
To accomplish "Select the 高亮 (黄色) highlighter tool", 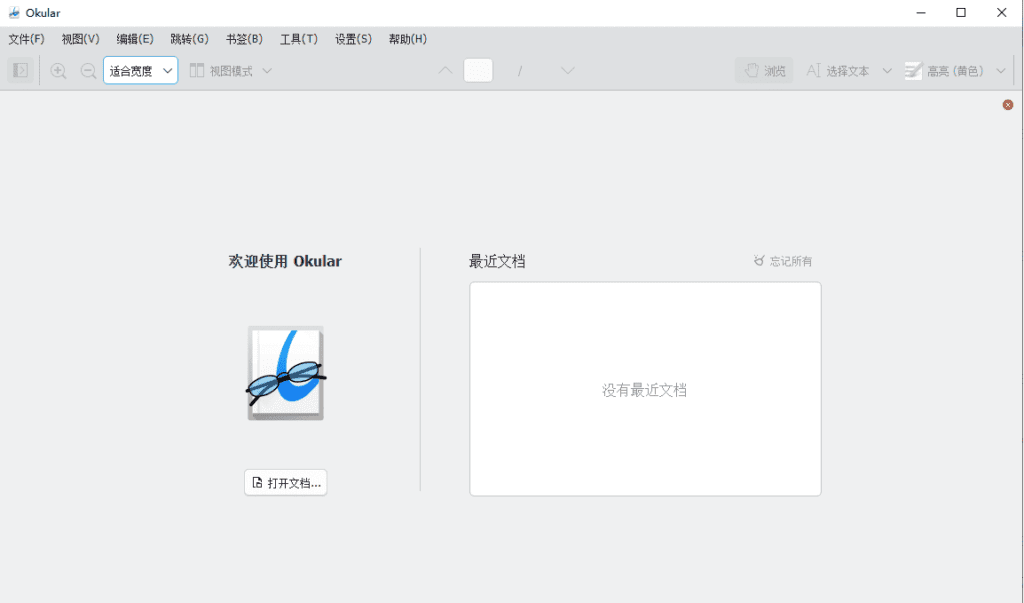I will pos(944,71).
